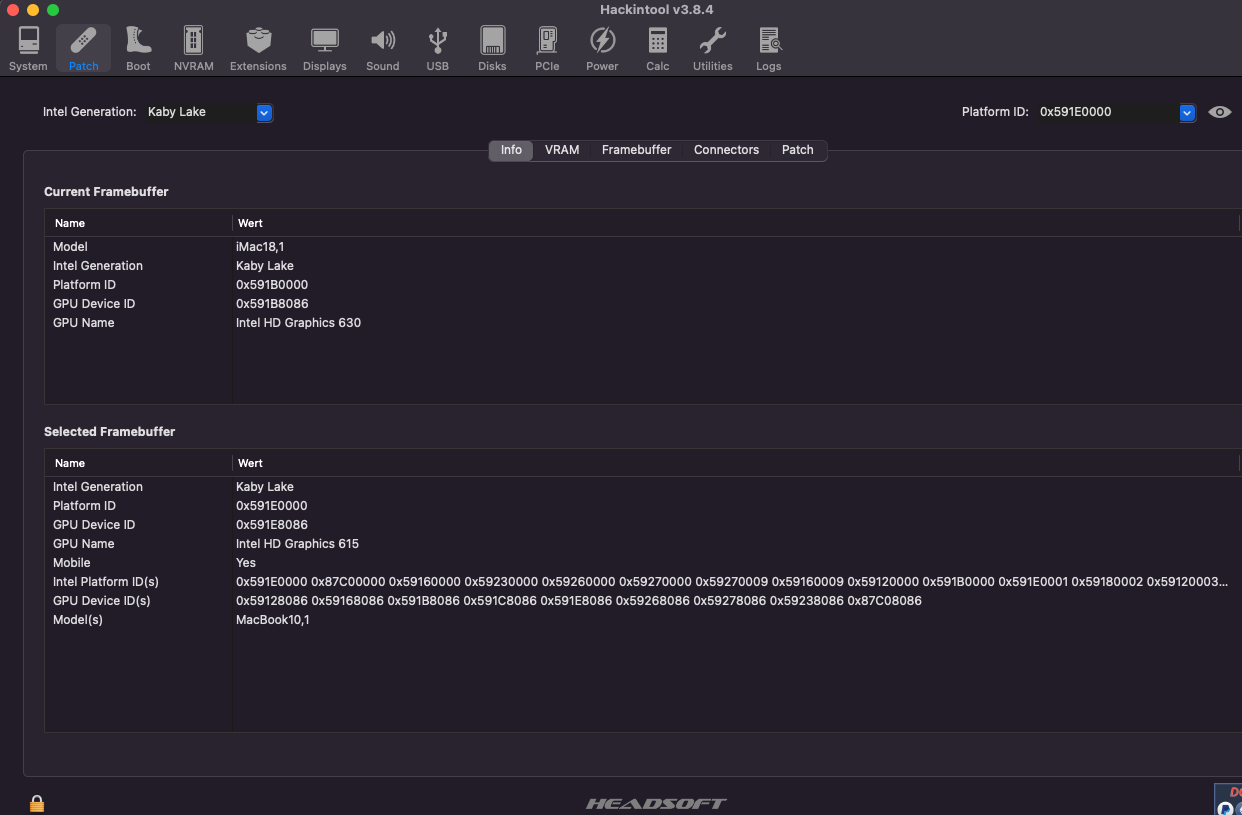
Task: Select the Intel HD Graphics 630 value
Action: click(298, 323)
